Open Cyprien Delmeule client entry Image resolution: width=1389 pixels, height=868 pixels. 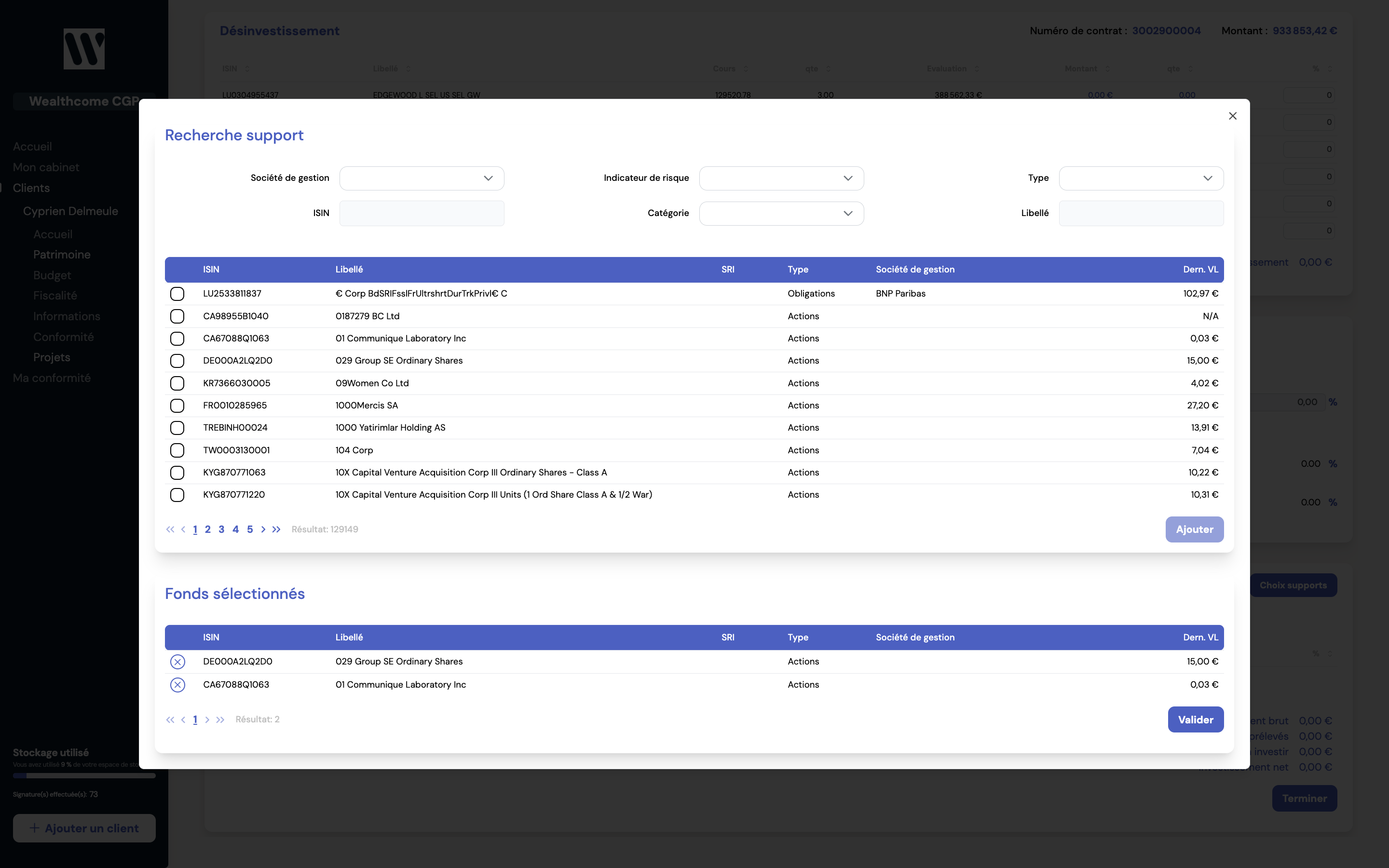(x=70, y=211)
